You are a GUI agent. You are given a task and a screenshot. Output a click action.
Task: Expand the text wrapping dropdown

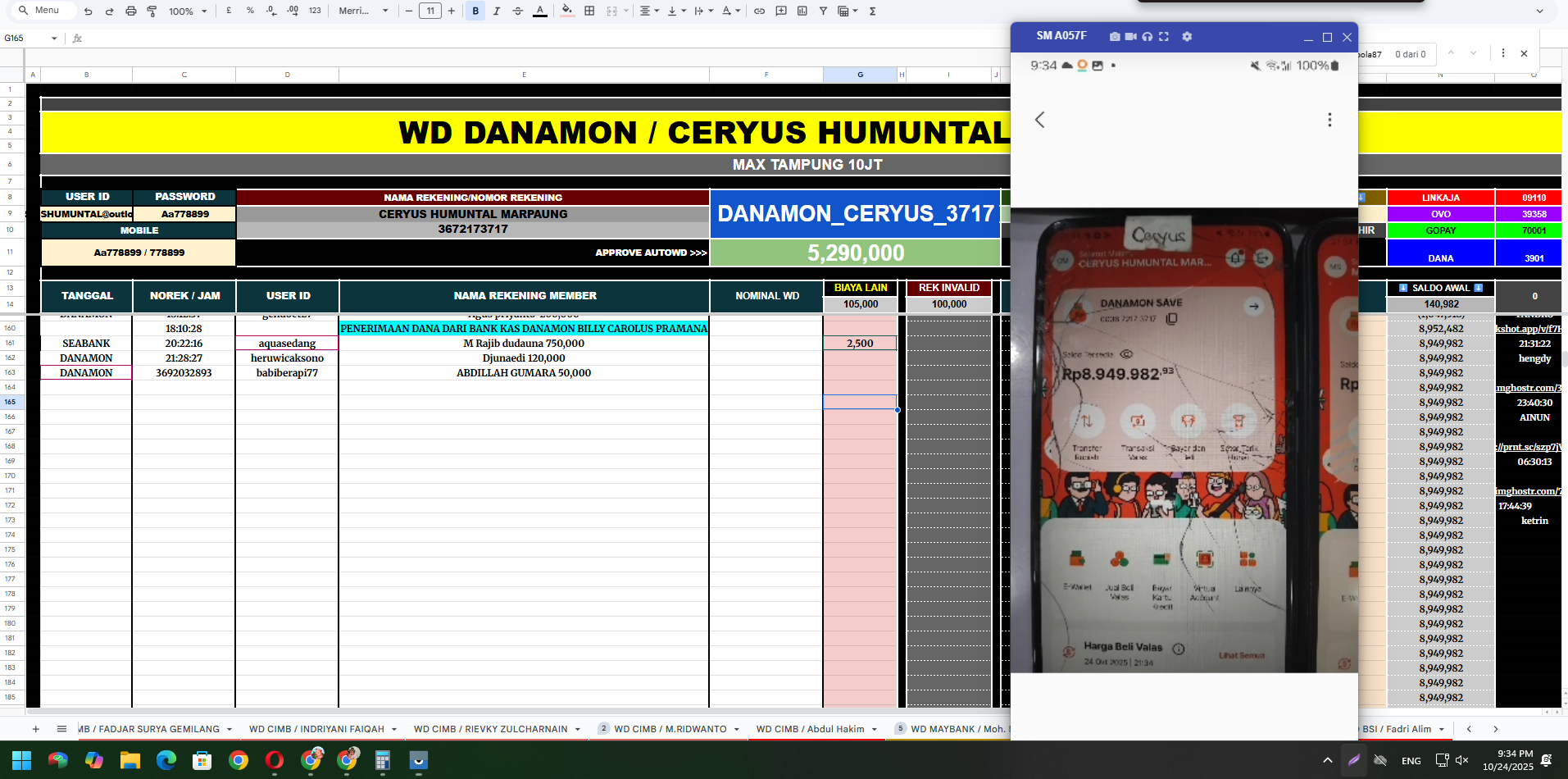coord(703,11)
